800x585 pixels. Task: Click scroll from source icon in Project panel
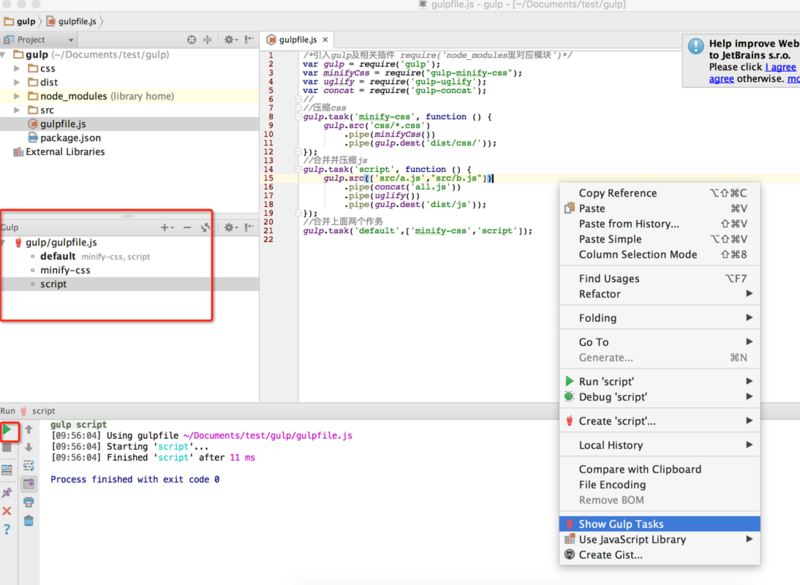(x=191, y=40)
